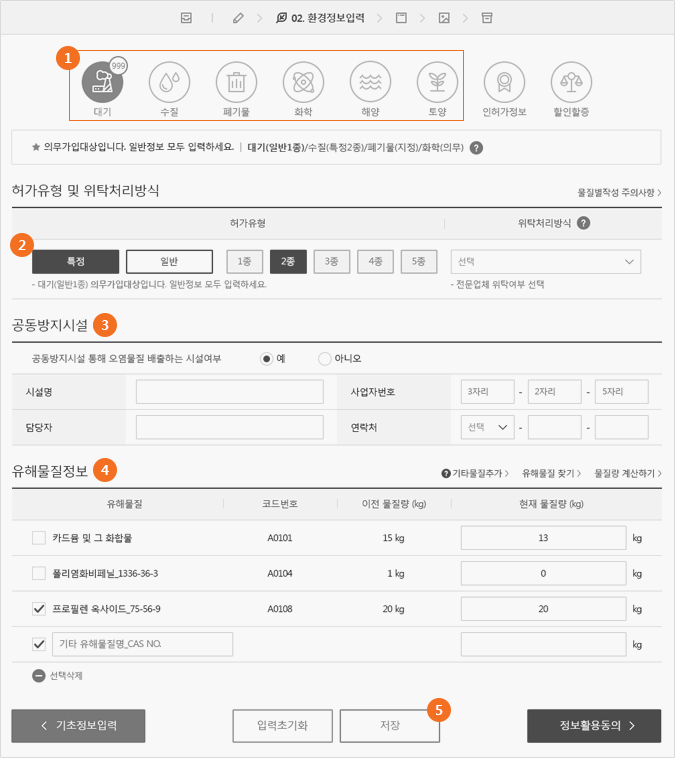Click the middle 연락처 number field

tap(555, 427)
